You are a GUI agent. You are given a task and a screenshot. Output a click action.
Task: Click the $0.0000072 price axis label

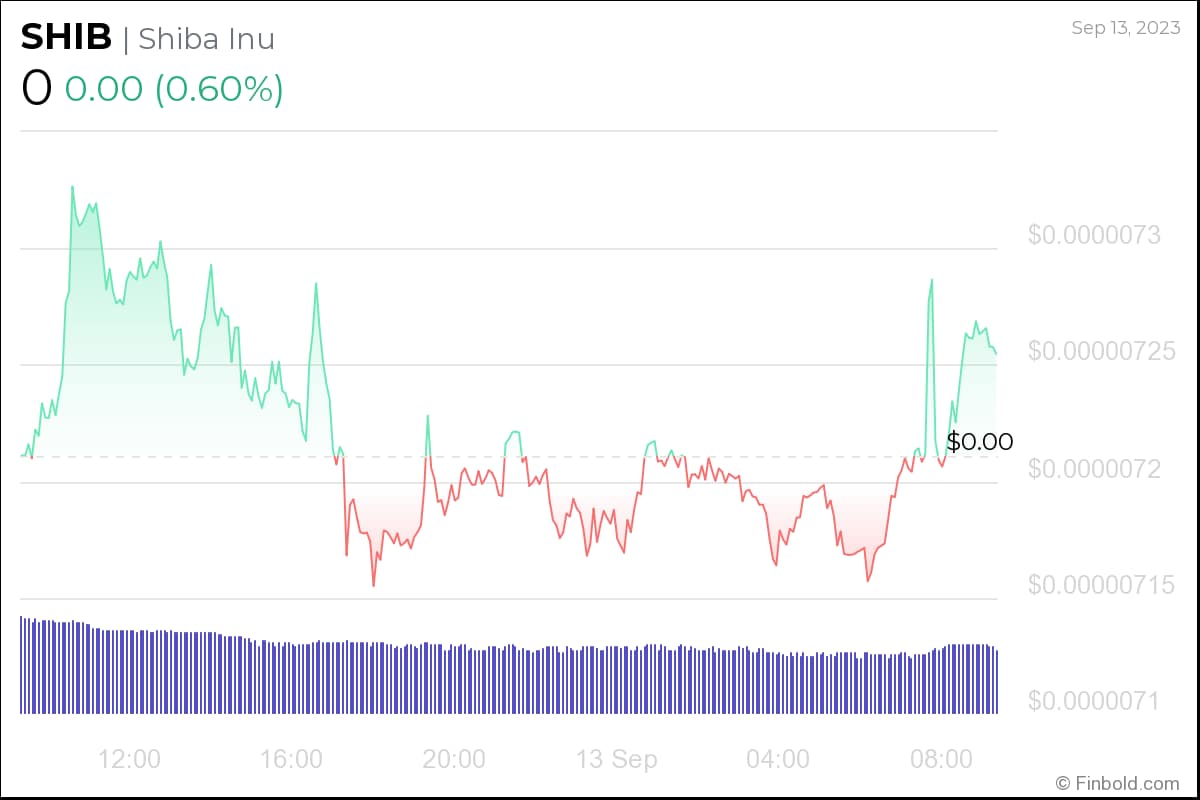click(x=1095, y=468)
